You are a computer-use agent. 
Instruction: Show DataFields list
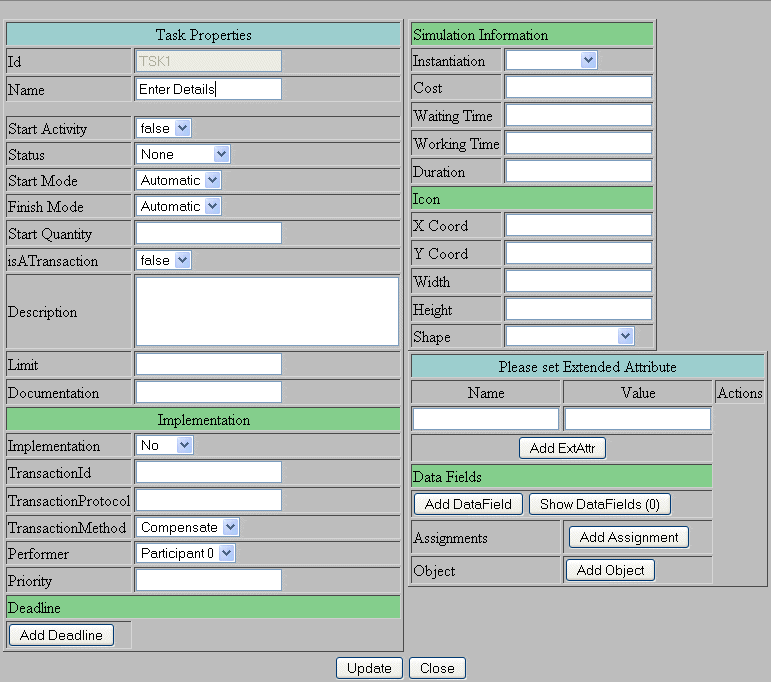click(x=600, y=504)
